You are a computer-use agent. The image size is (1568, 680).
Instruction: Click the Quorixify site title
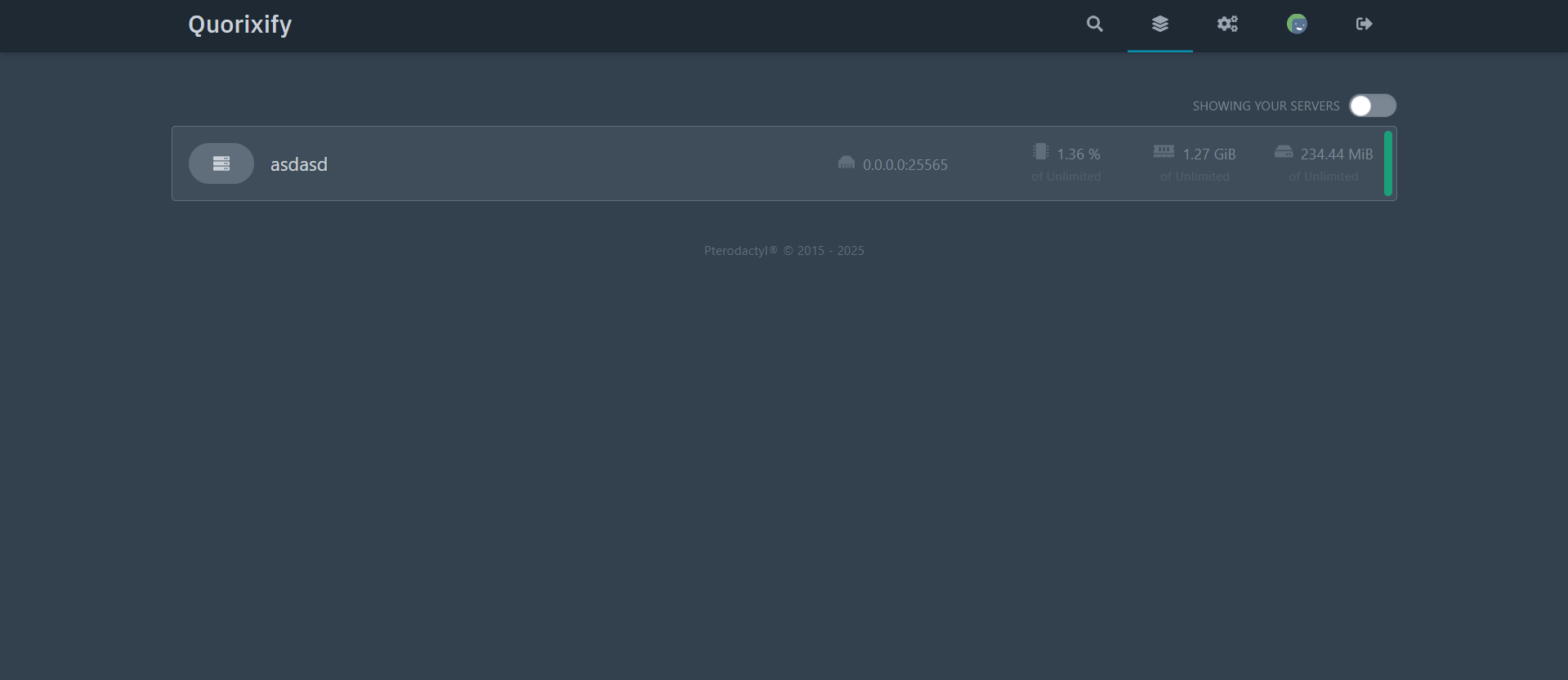pos(239,25)
